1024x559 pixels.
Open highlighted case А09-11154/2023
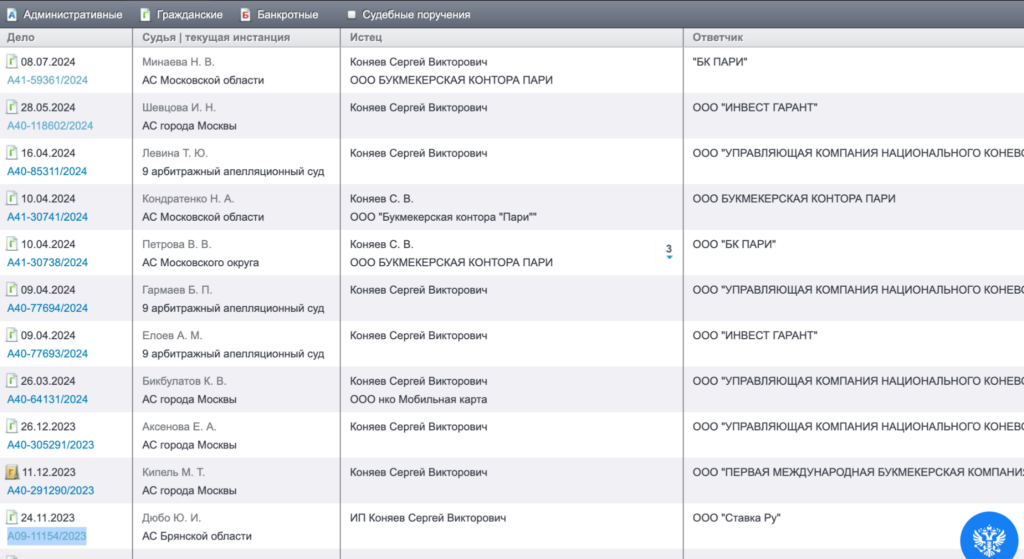click(46, 536)
